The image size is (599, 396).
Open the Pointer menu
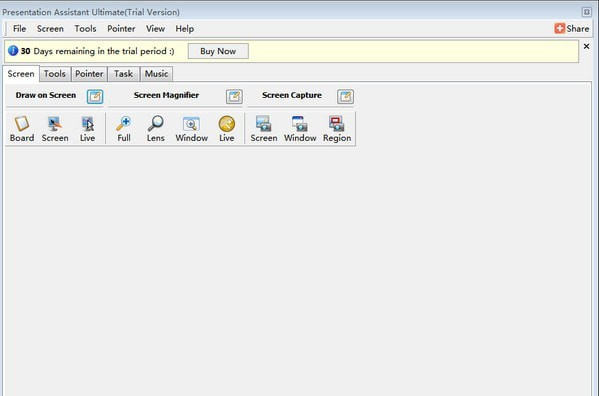pos(121,29)
